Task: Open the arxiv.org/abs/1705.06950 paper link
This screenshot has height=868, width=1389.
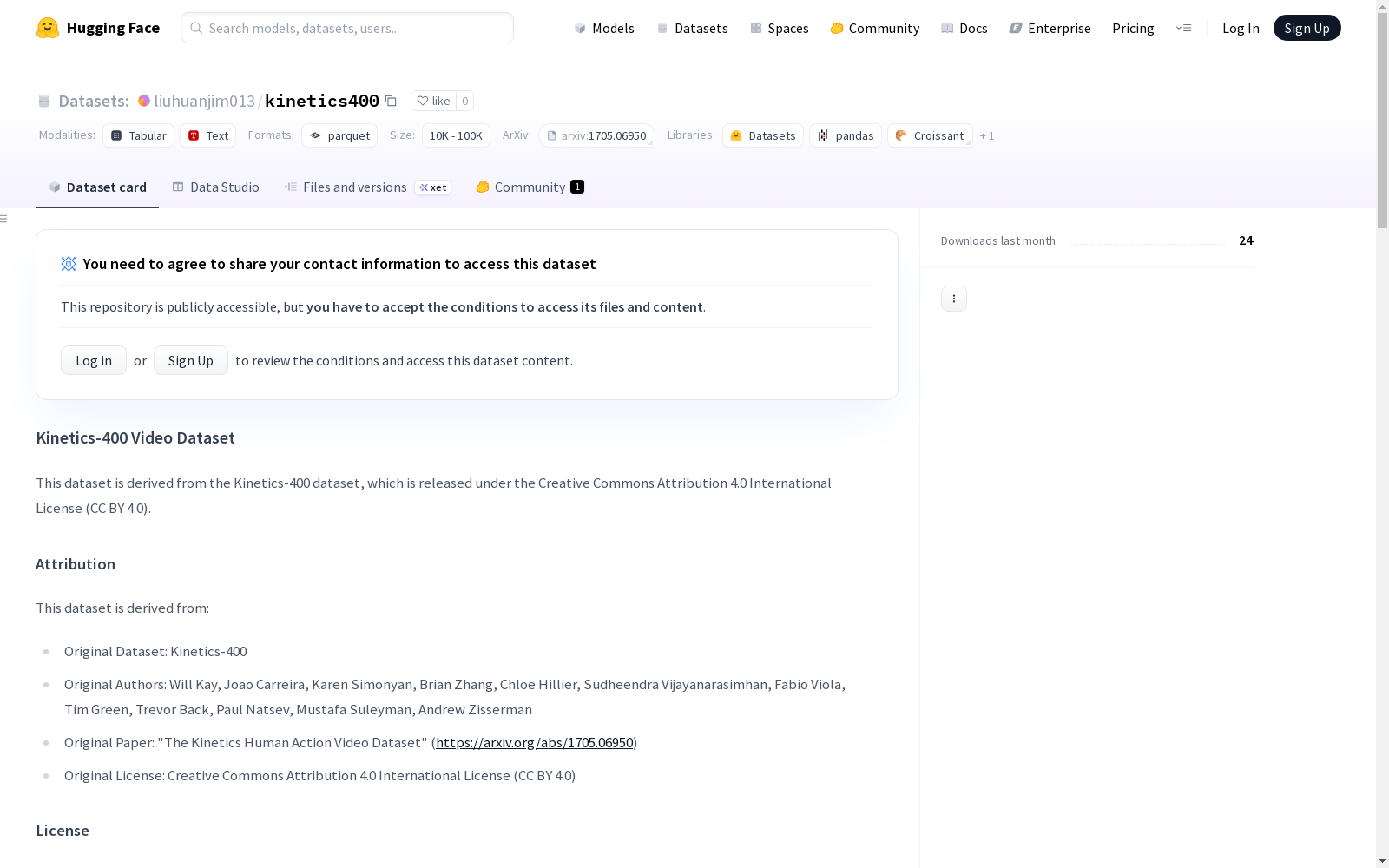Action: tap(535, 743)
